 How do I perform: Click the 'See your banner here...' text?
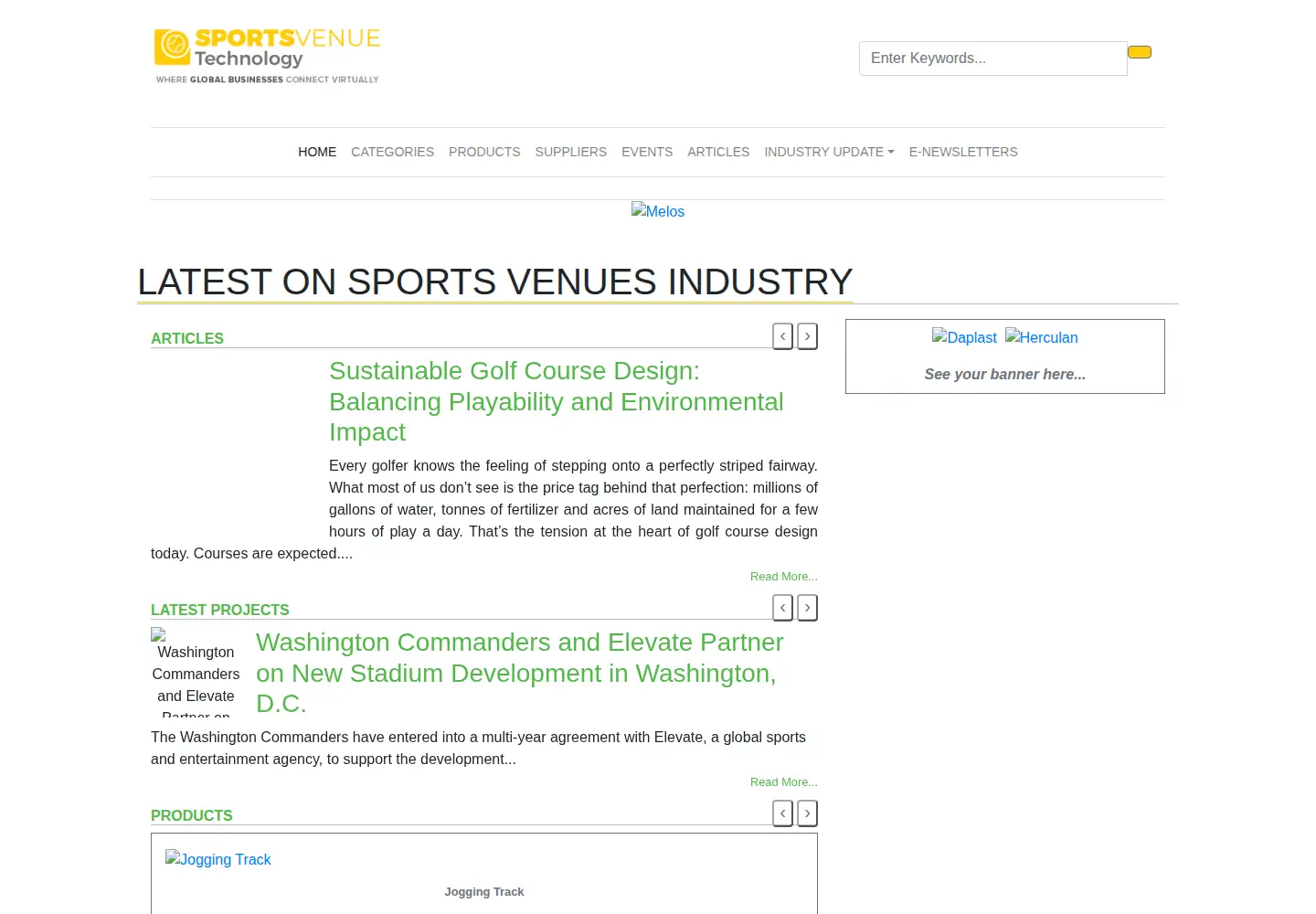pos(1005,375)
